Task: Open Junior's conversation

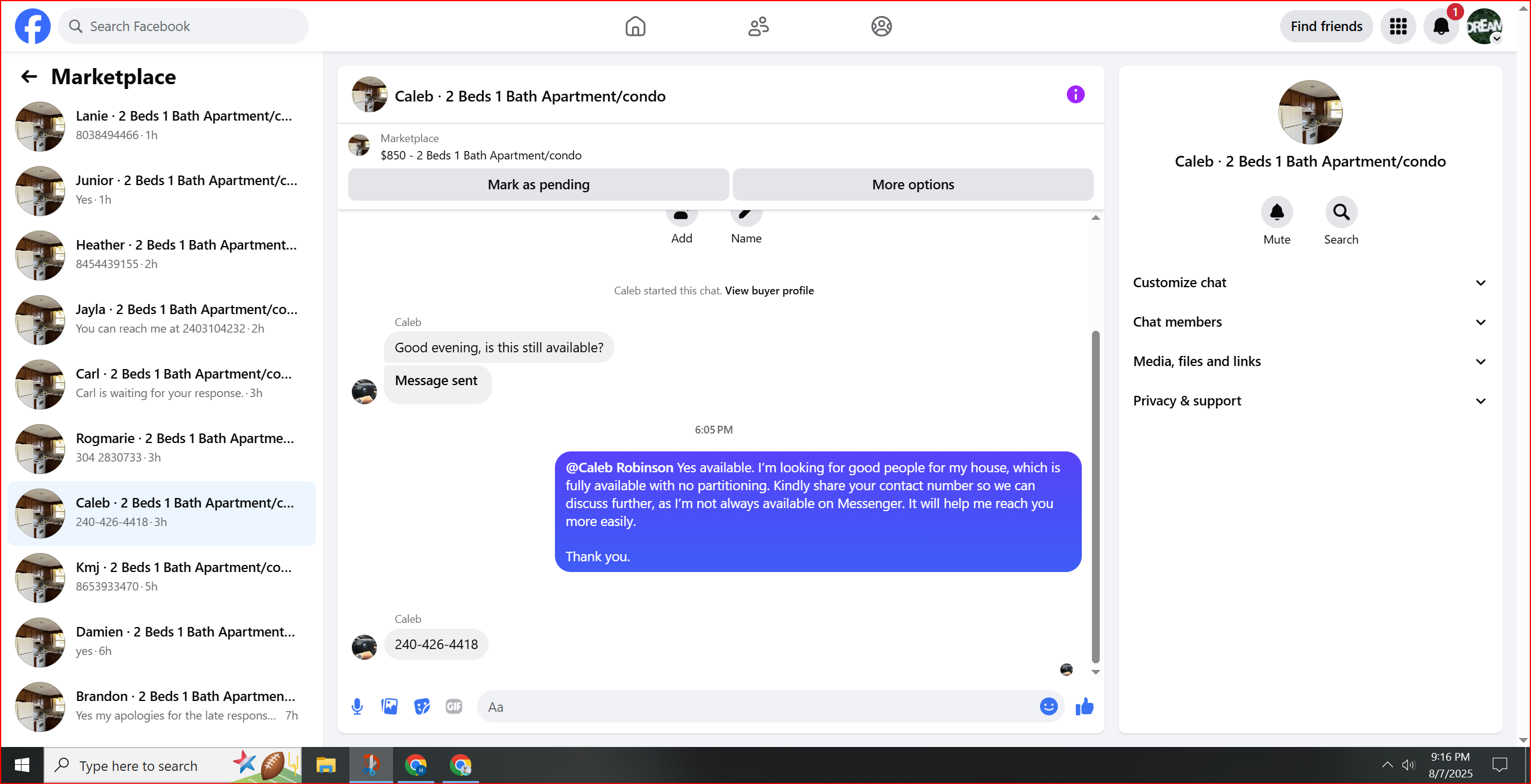Action: (x=162, y=190)
